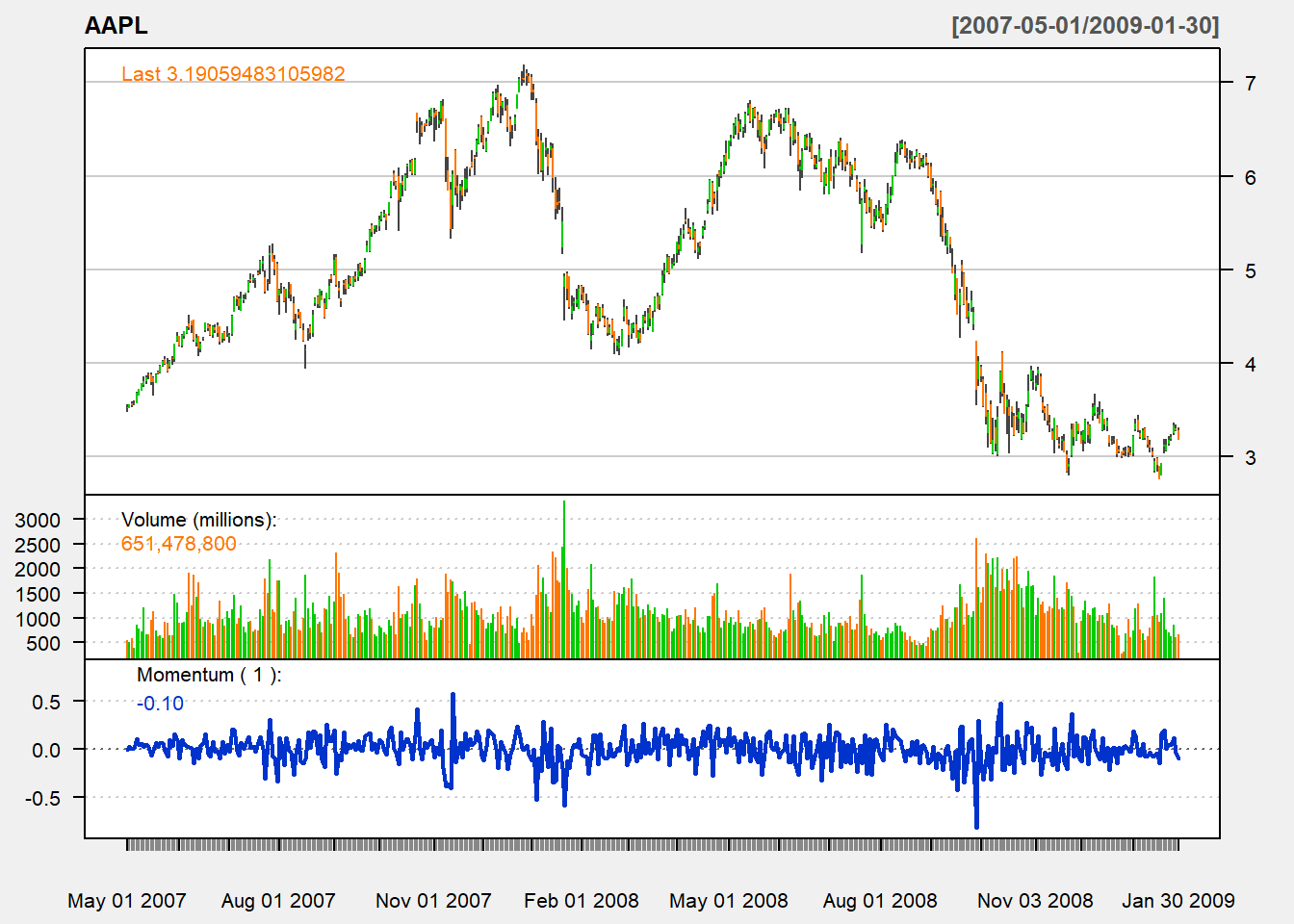Click the 1500 volume axis label
The image size is (1294, 924).
point(38,595)
